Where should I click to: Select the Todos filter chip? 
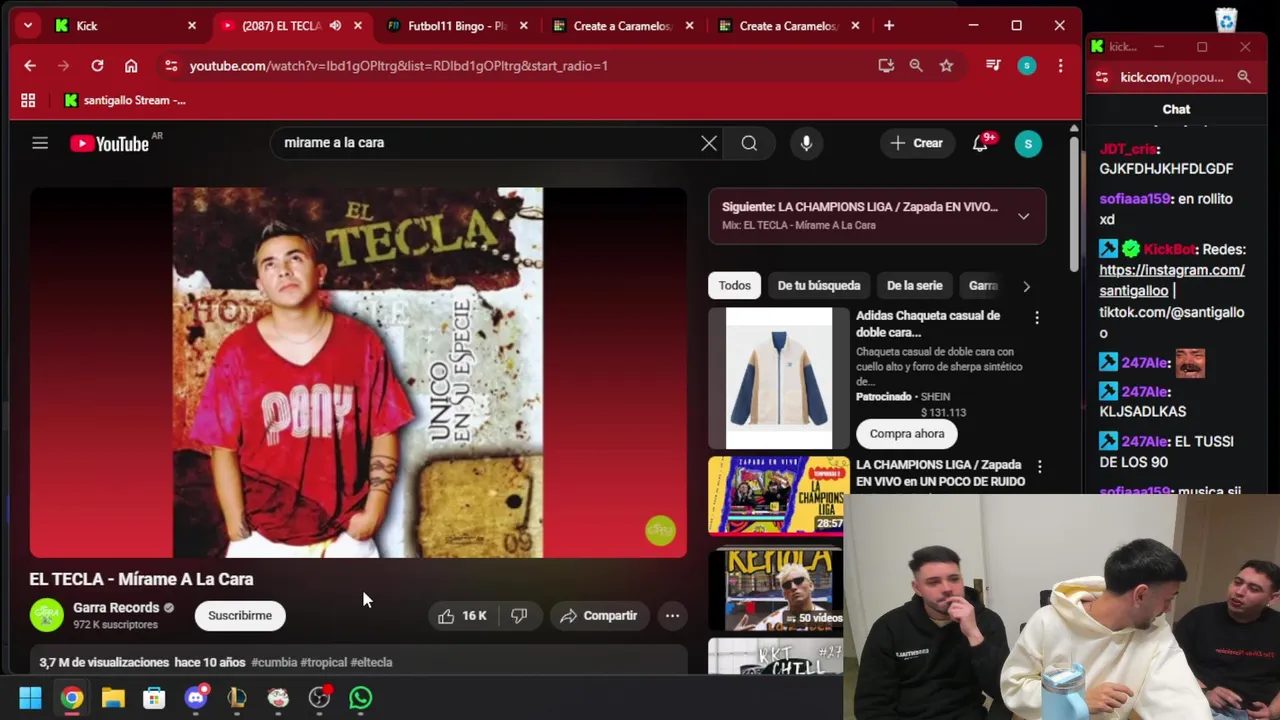734,286
